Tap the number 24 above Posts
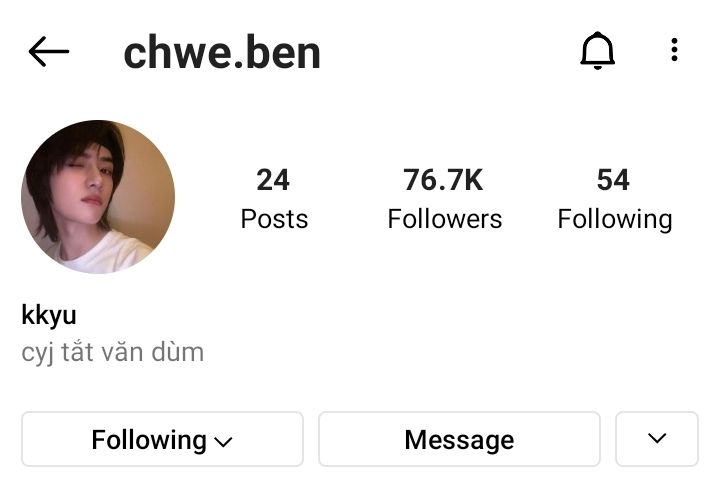Image resolution: width=720 pixels, height=500 pixels. click(x=273, y=180)
